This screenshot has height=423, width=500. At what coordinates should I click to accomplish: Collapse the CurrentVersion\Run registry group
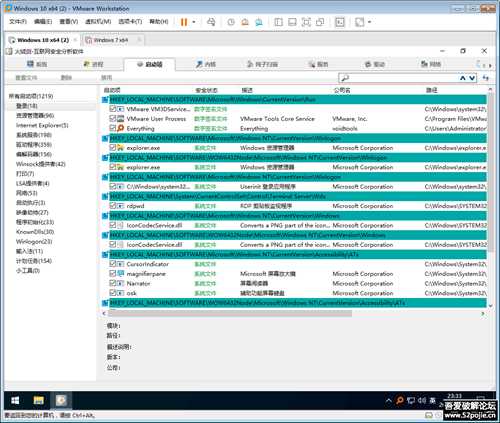[x=105, y=99]
